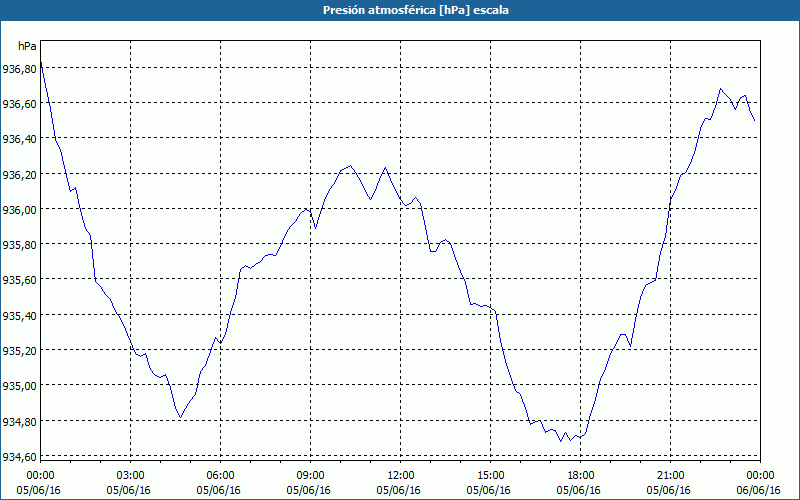The width and height of the screenshot is (800, 500).
Task: Click the 03:00 time axis label
Action: click(131, 476)
